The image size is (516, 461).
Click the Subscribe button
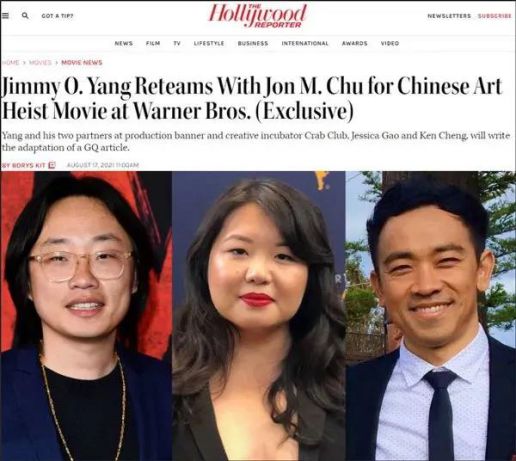coord(495,16)
